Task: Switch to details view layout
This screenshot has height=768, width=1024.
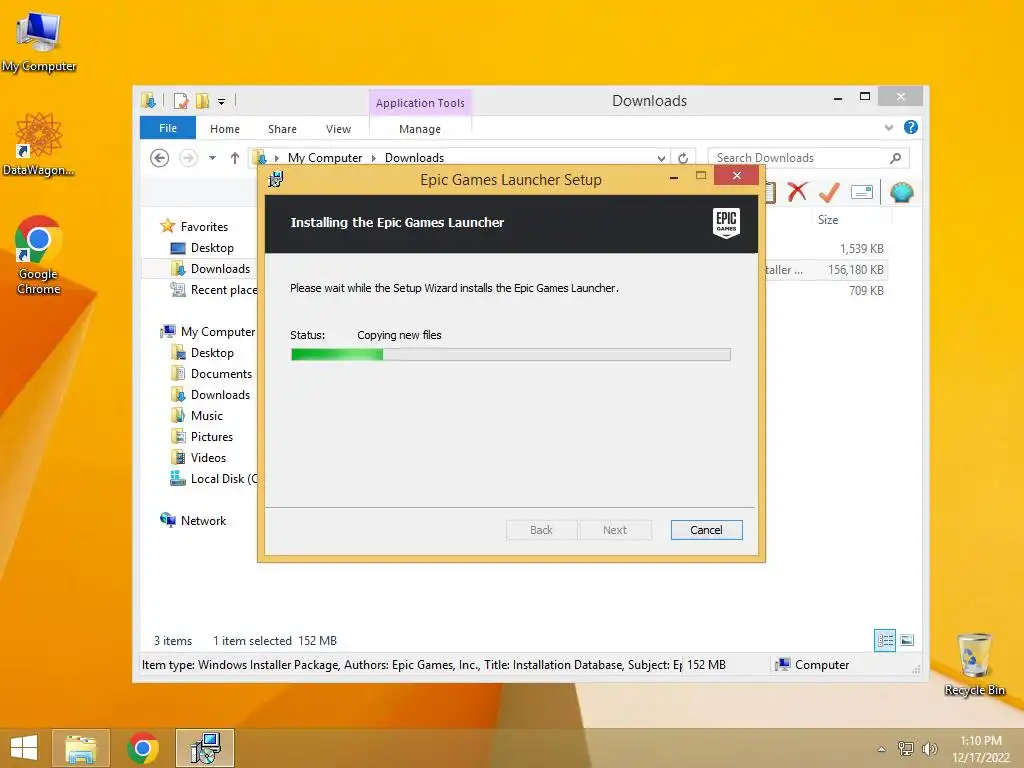Action: [885, 640]
